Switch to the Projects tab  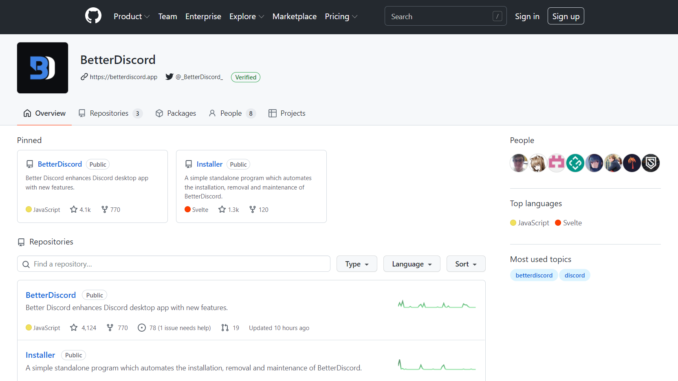coord(287,113)
